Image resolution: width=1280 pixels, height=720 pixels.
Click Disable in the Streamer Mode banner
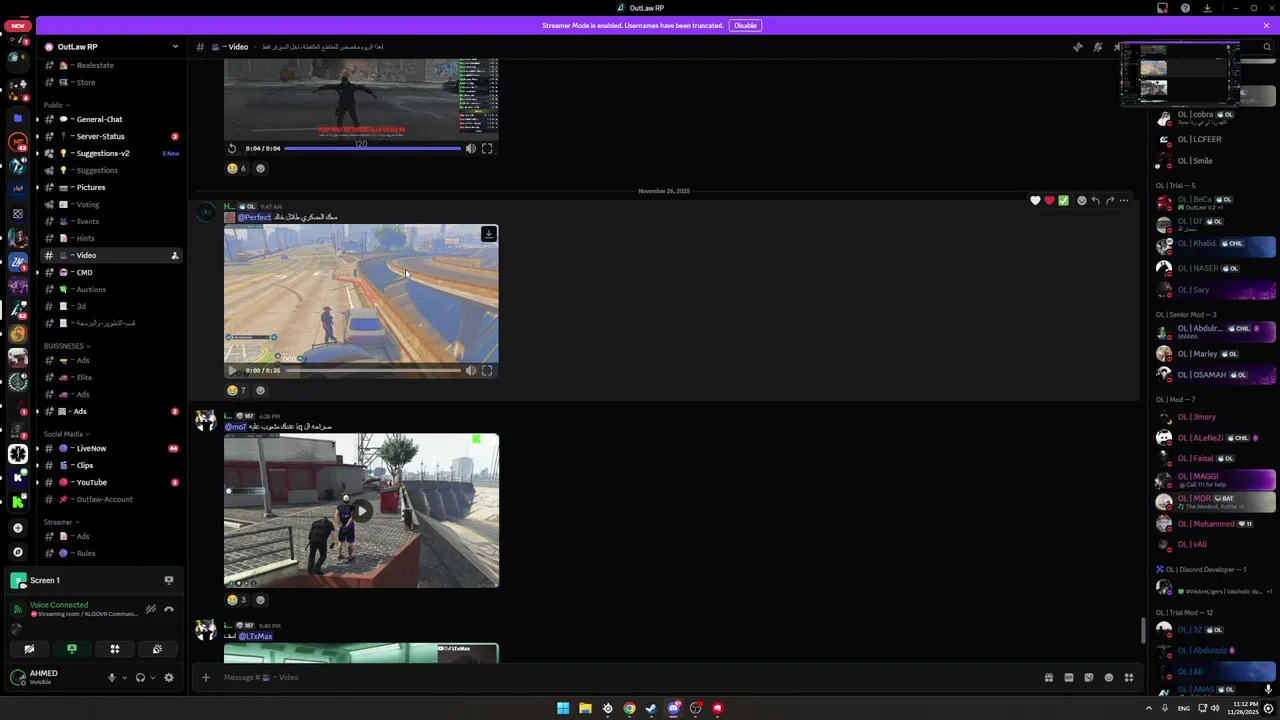pyautogui.click(x=745, y=25)
